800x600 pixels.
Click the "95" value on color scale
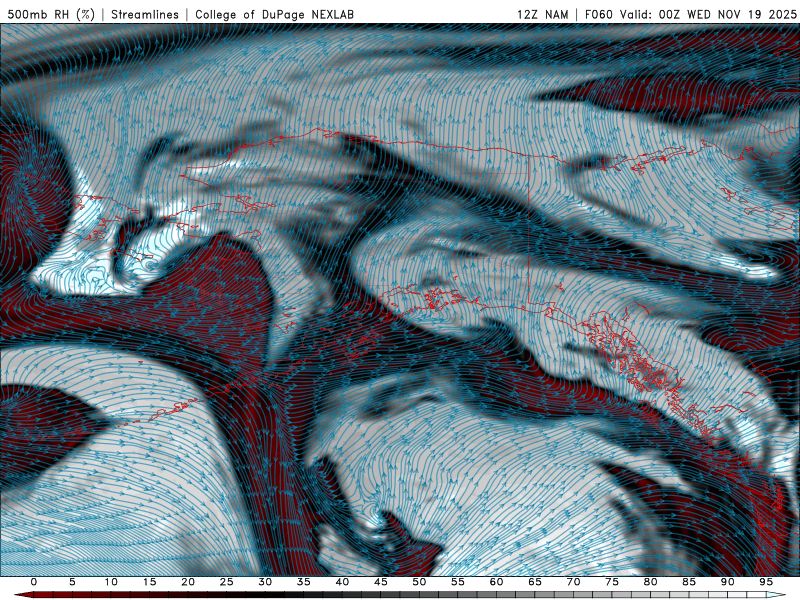(x=766, y=582)
